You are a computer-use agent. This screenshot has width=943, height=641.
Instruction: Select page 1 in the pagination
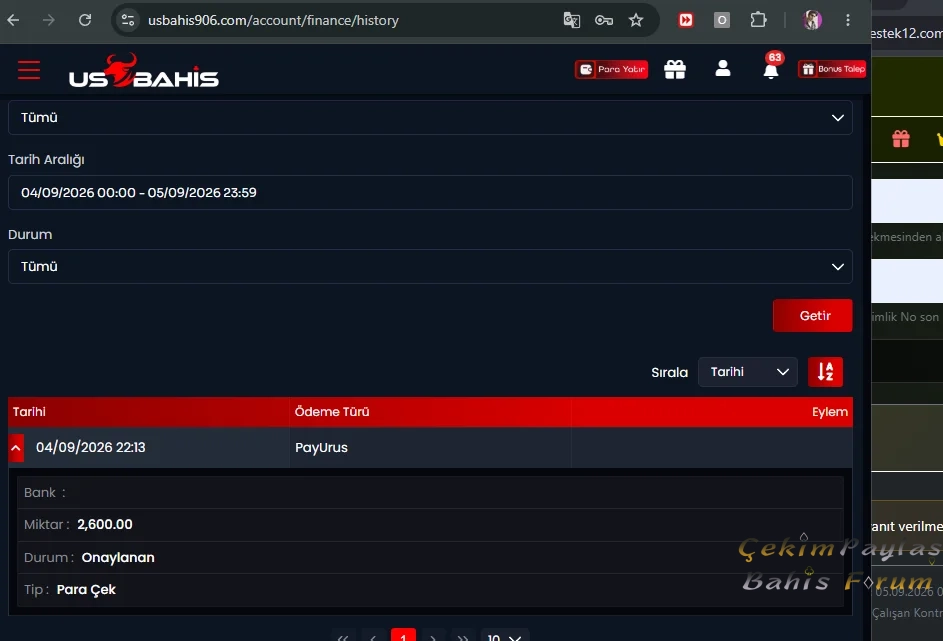(403, 635)
